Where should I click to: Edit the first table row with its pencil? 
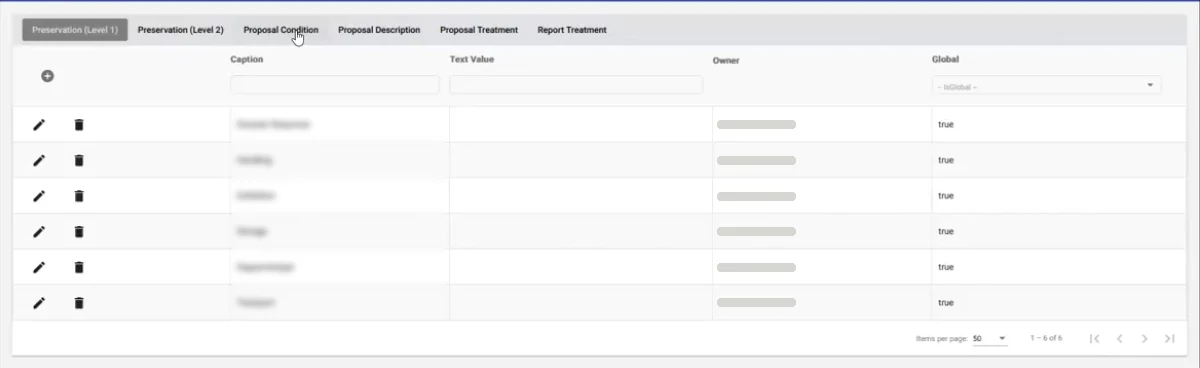39,125
